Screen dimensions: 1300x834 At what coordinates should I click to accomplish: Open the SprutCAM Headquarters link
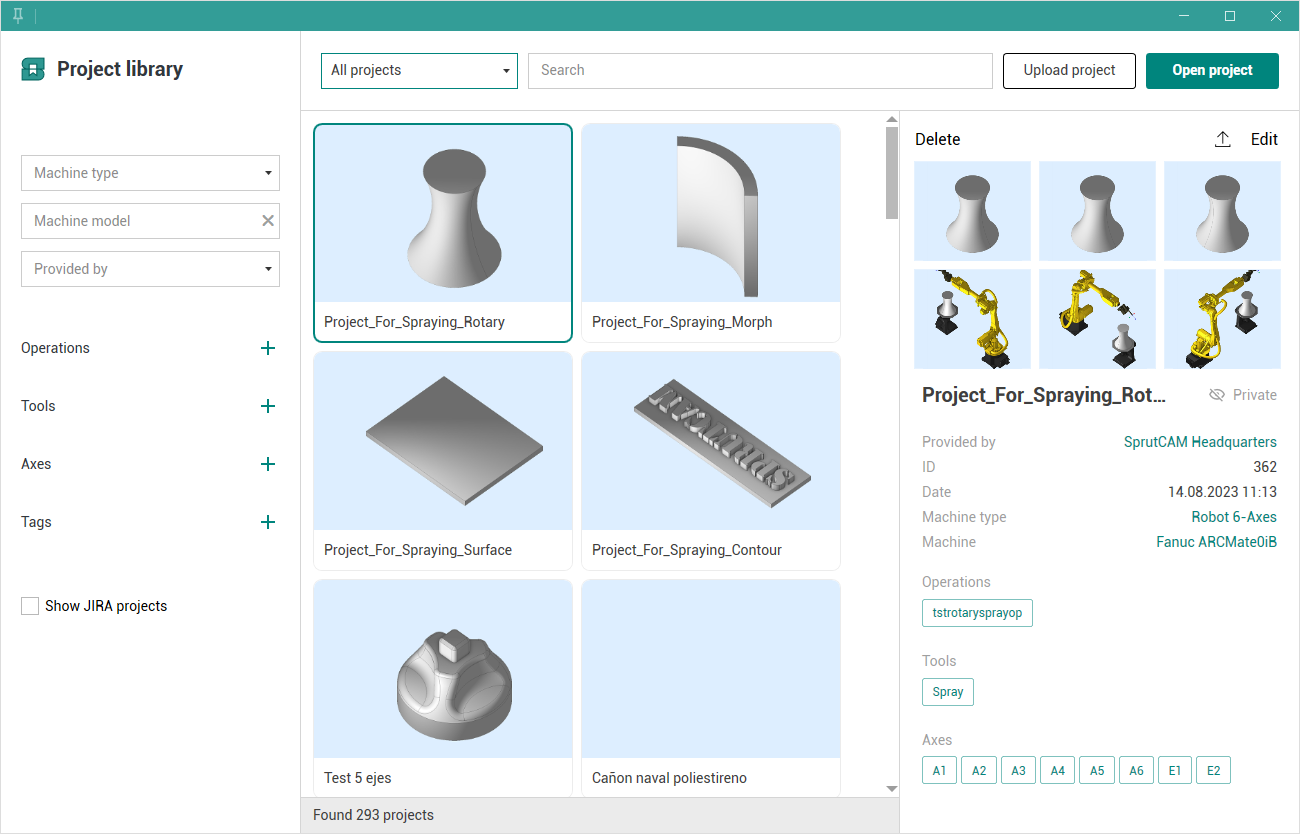[x=1200, y=442]
